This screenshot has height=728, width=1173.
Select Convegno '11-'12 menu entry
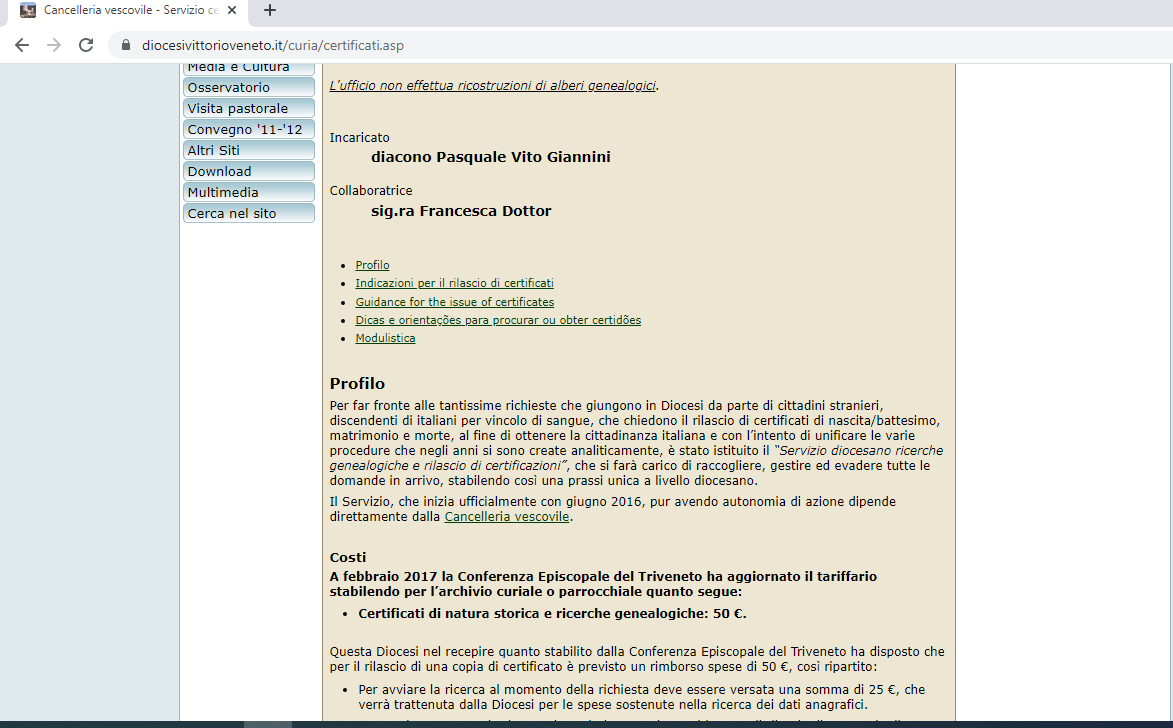coord(248,129)
